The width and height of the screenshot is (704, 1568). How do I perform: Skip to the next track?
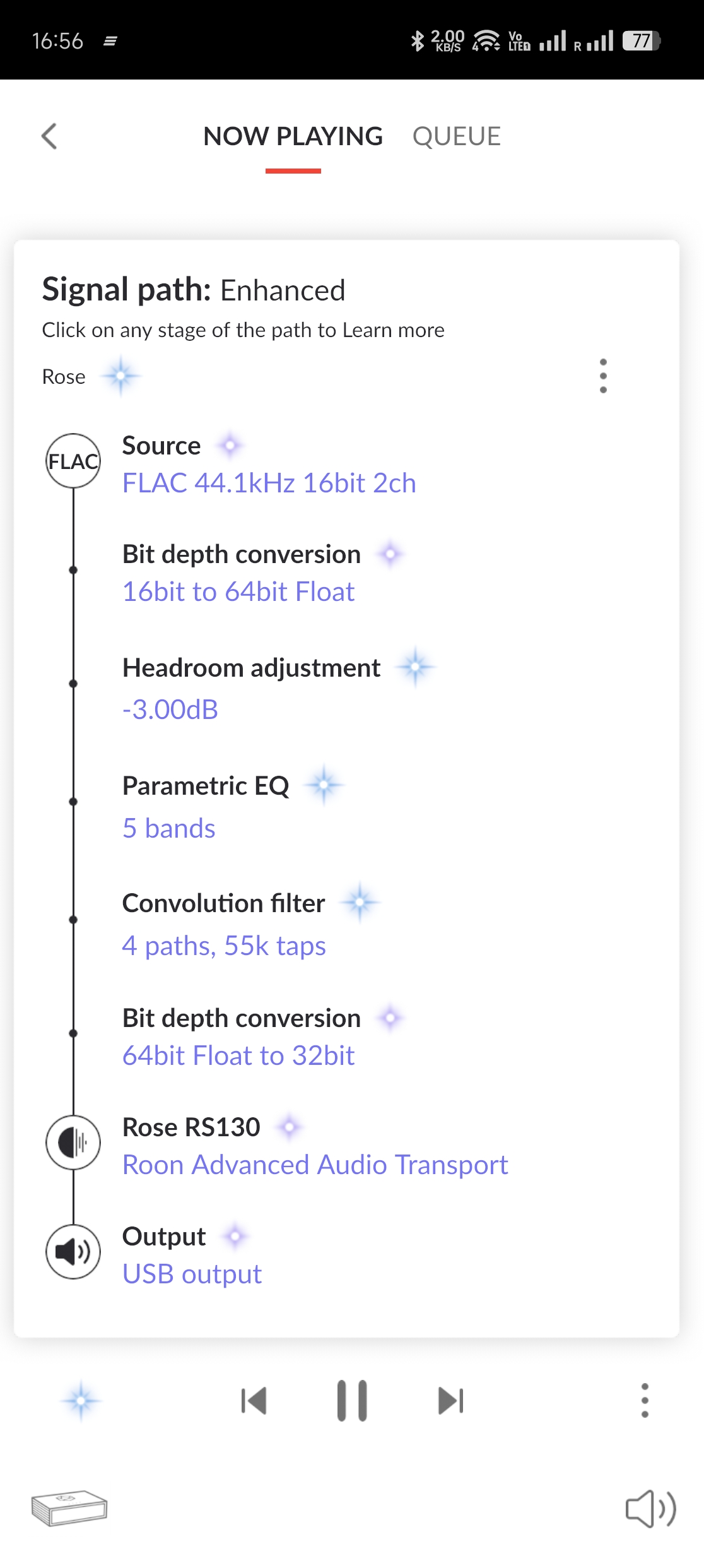coord(451,1401)
